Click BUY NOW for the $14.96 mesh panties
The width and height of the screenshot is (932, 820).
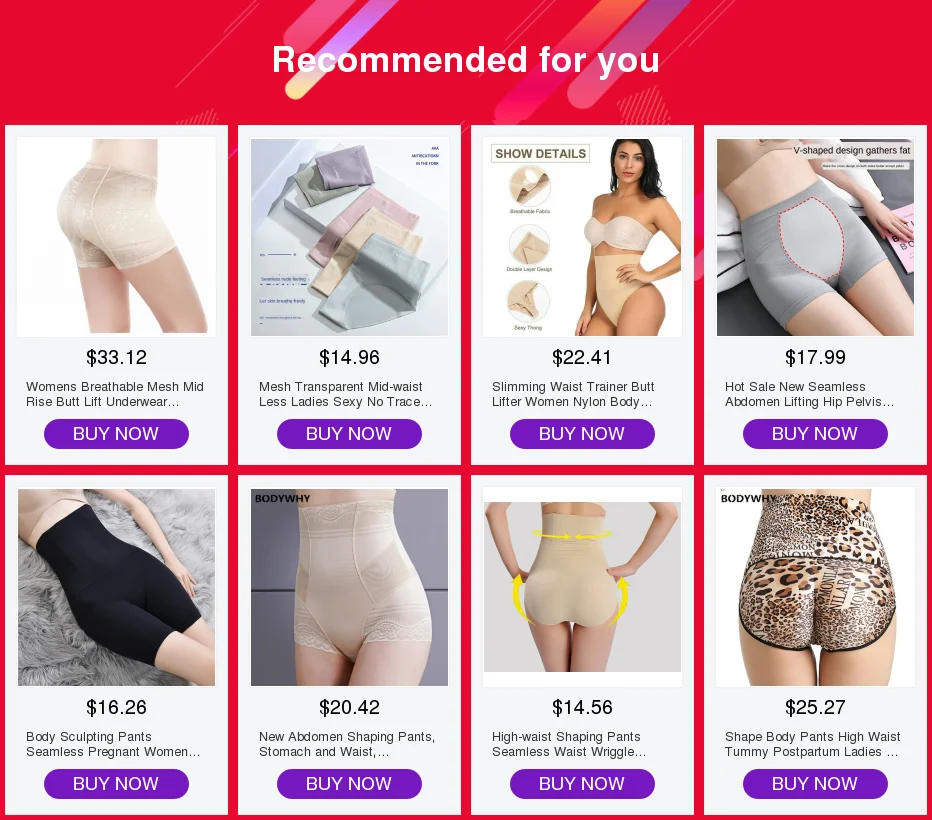click(350, 434)
